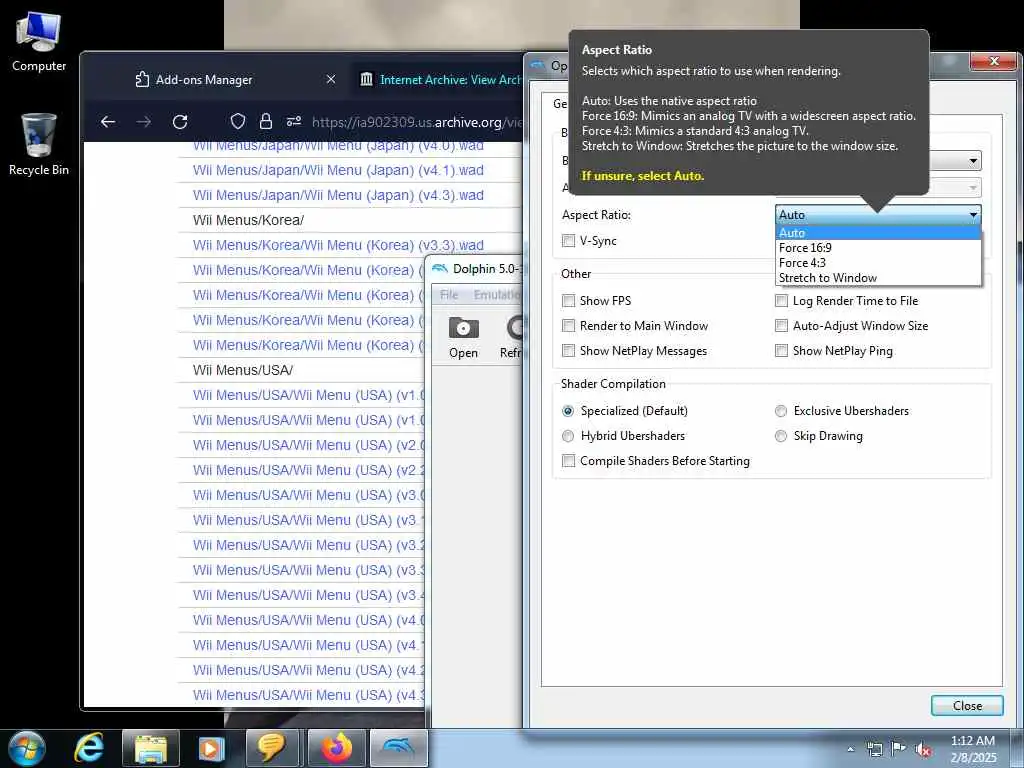Open Wii Menu (USA) (v3.3 link

(308, 570)
